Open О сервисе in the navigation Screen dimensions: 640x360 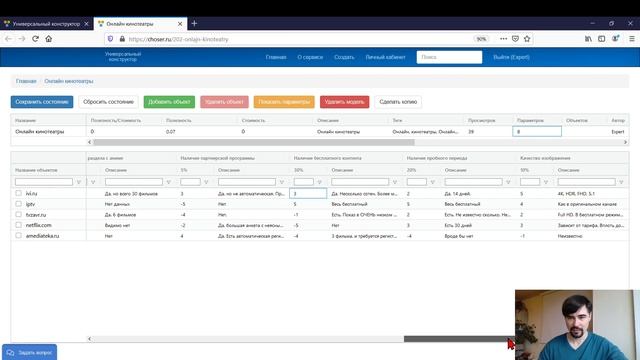coord(310,57)
